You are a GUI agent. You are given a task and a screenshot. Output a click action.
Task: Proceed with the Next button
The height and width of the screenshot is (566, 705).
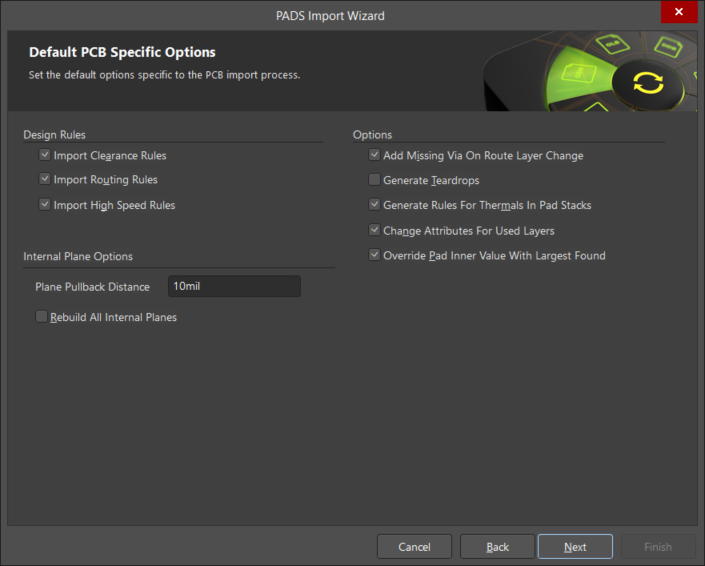coord(575,547)
